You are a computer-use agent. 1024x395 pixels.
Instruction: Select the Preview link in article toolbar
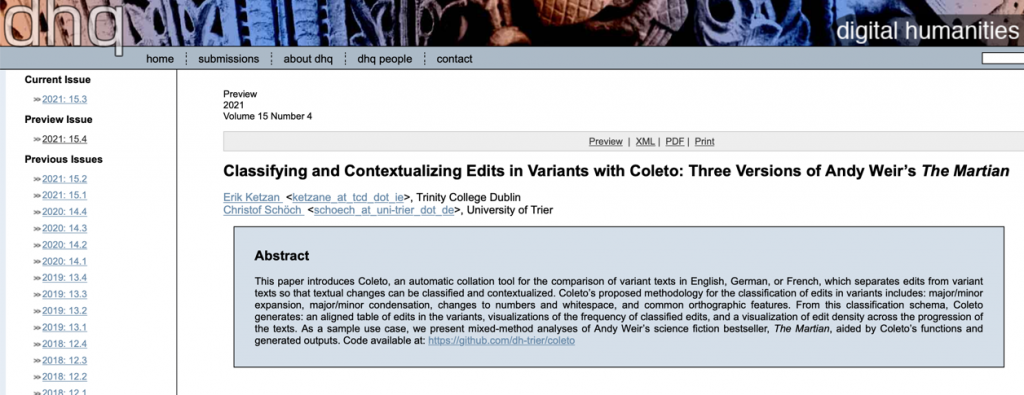pos(605,141)
